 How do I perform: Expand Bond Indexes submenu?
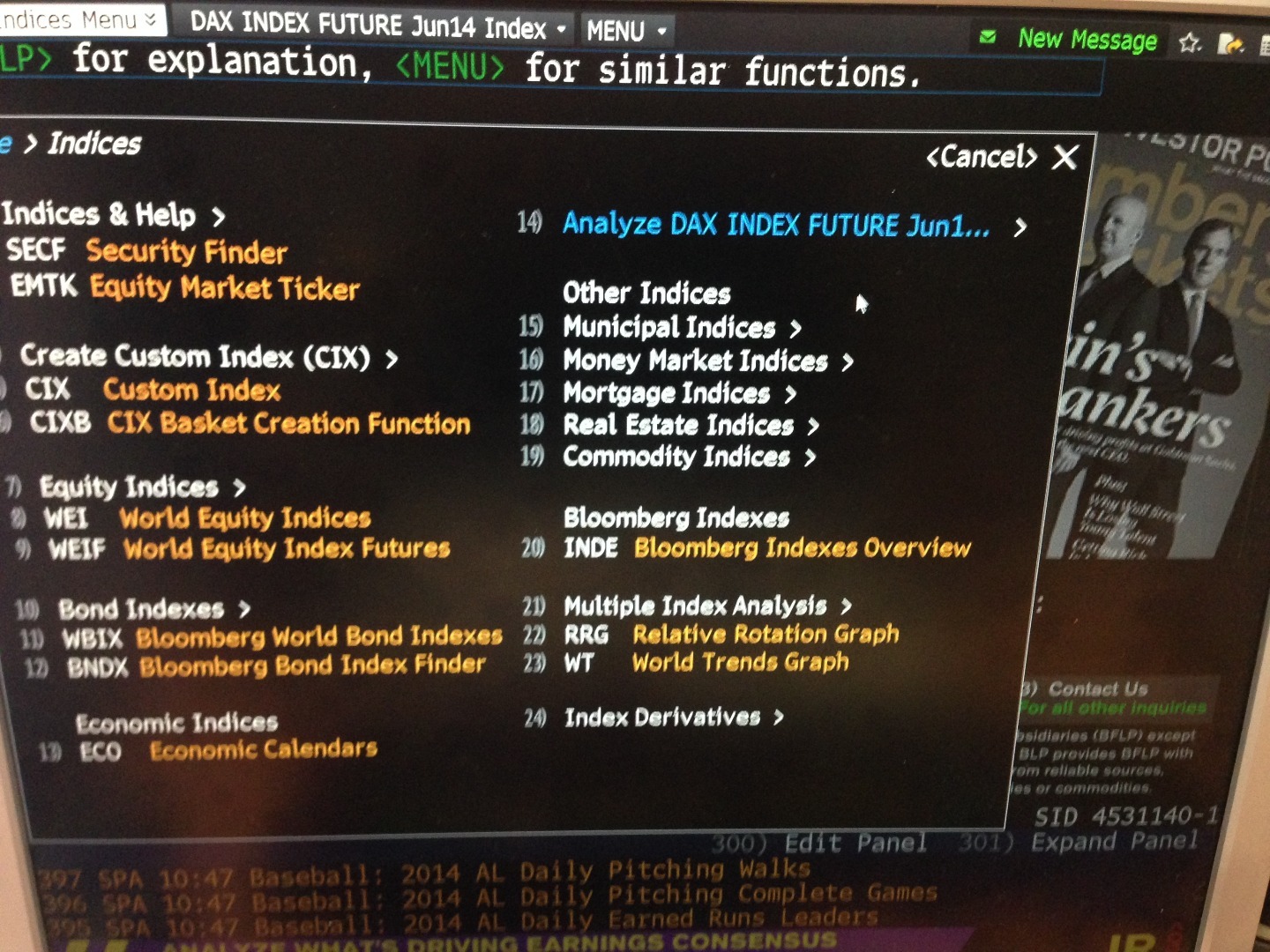click(x=154, y=609)
